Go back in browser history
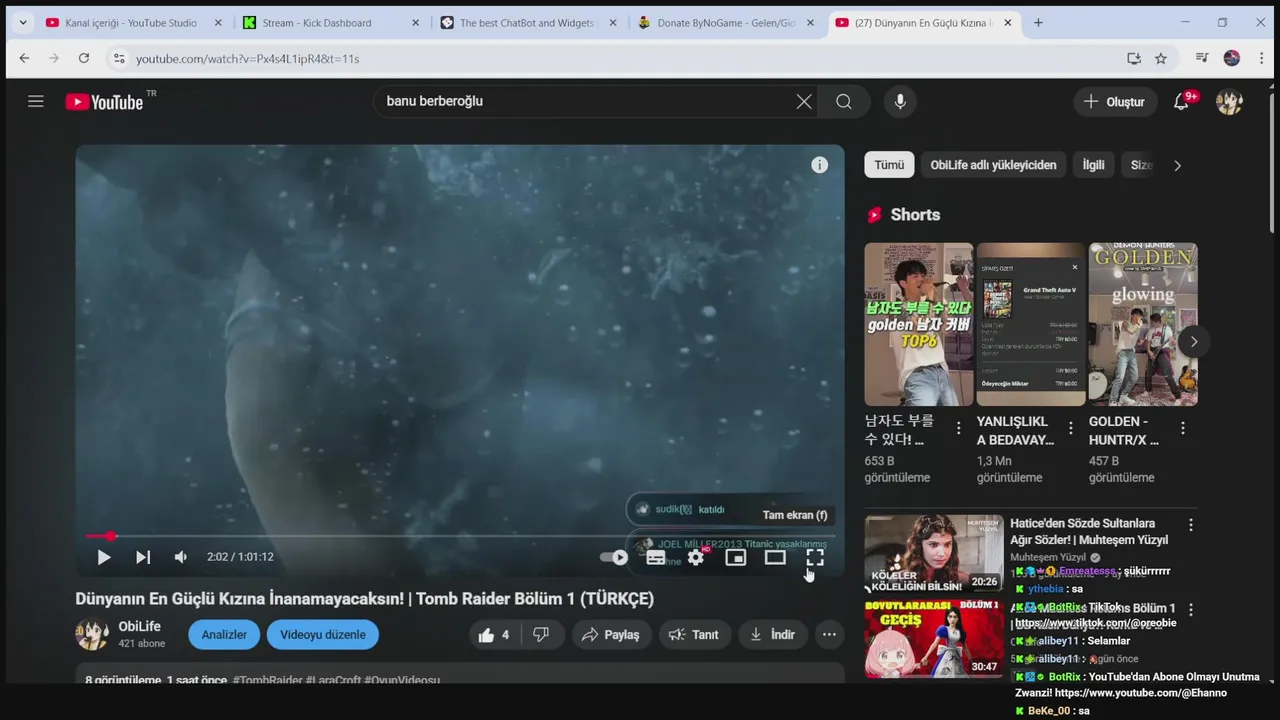 25,59
